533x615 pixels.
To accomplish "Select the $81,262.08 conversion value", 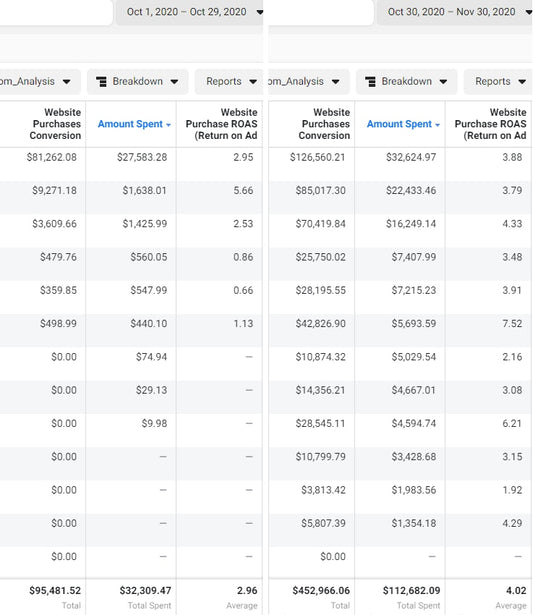I will click(52, 157).
